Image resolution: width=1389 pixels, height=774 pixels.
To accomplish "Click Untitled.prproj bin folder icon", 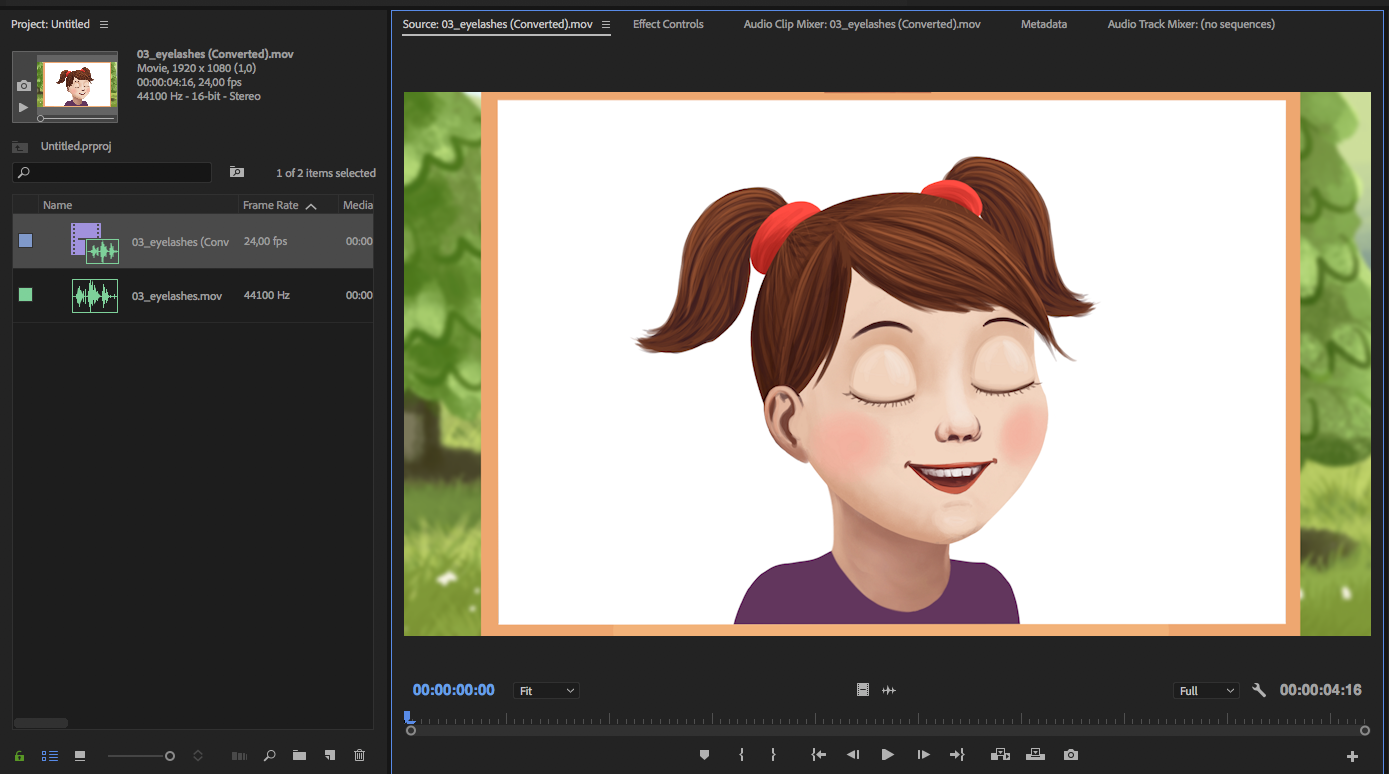I will click(x=20, y=146).
